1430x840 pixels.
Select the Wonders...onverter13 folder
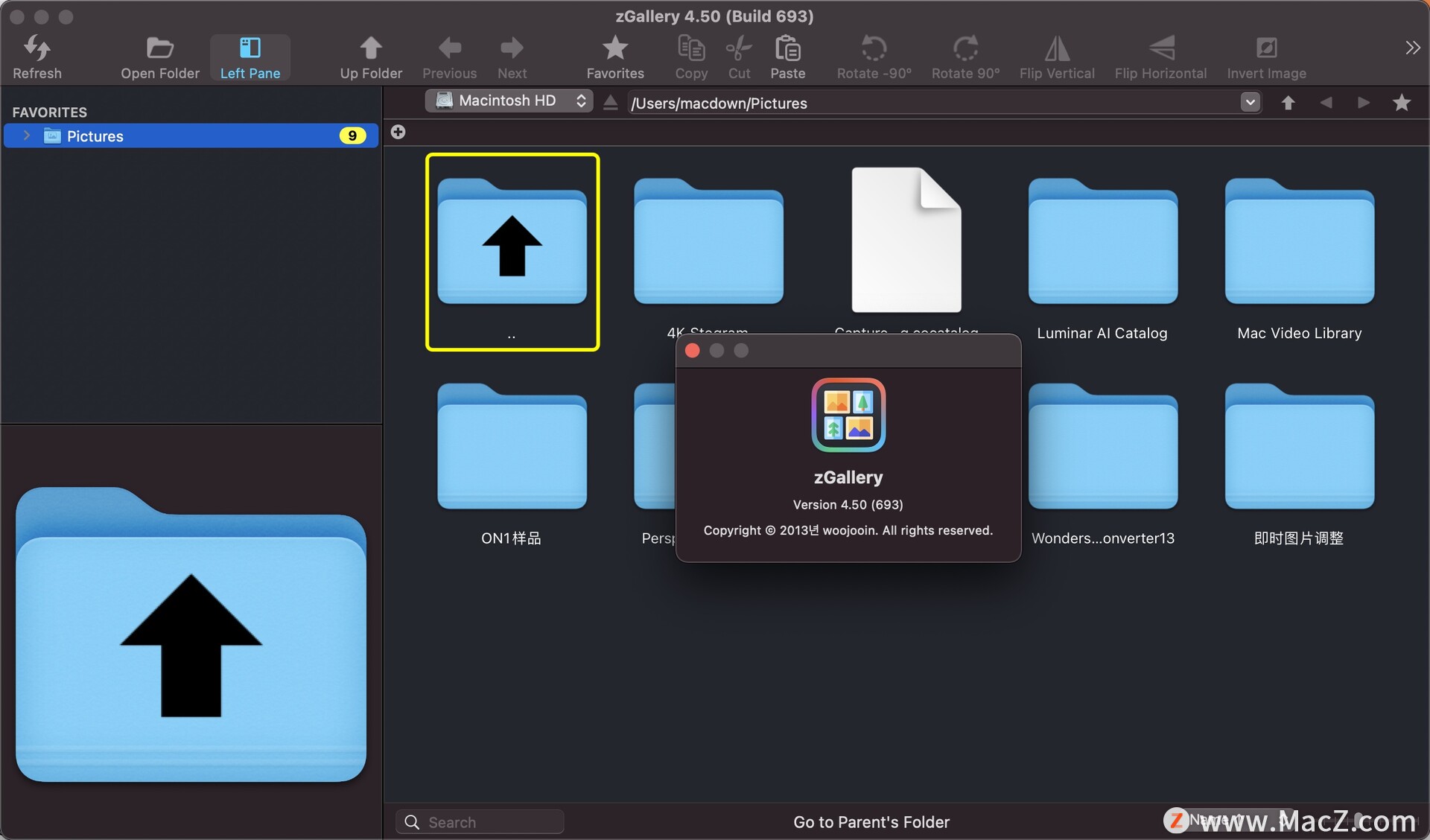click(x=1103, y=447)
